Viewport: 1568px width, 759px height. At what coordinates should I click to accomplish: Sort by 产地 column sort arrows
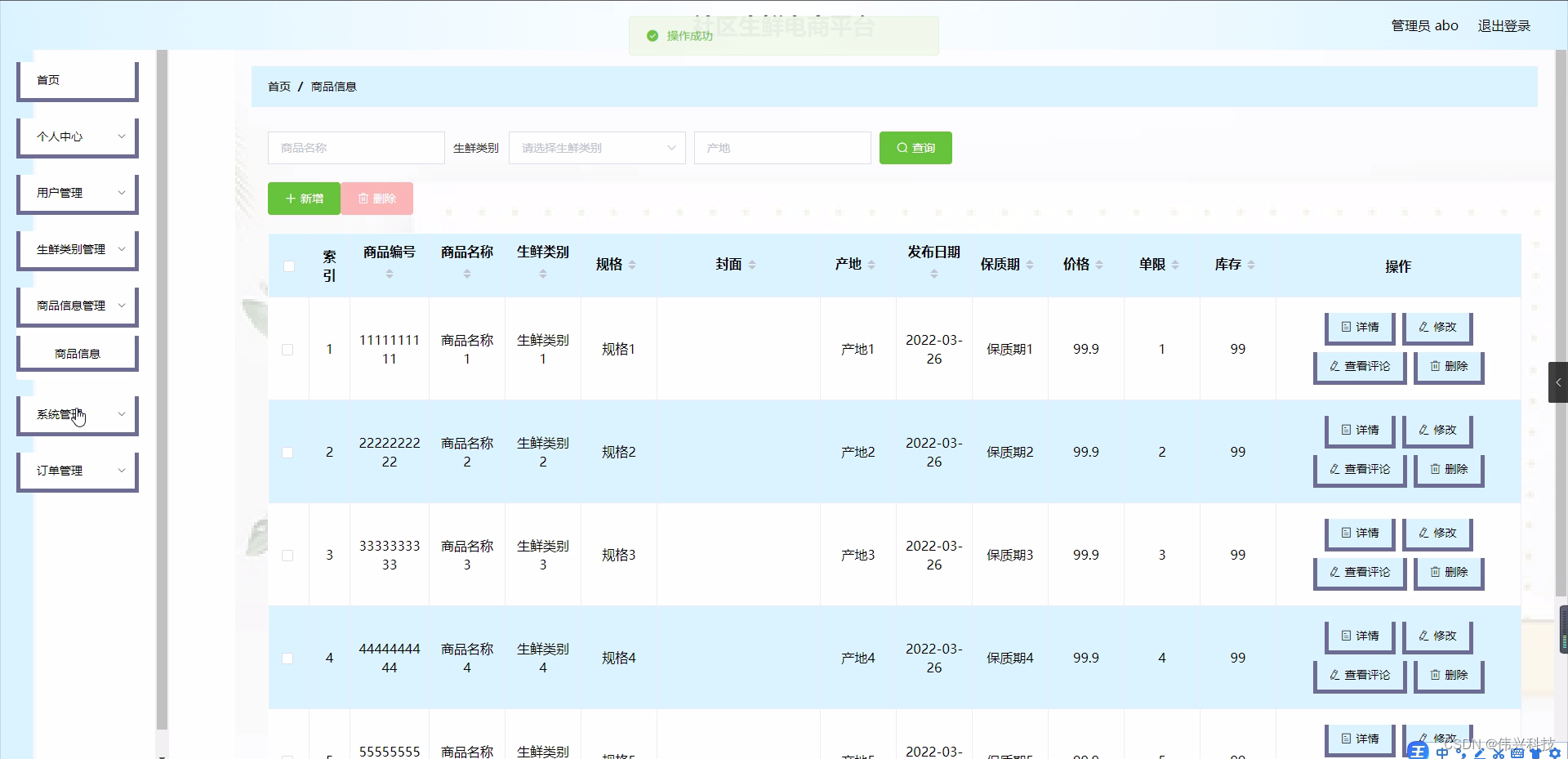pos(871,265)
